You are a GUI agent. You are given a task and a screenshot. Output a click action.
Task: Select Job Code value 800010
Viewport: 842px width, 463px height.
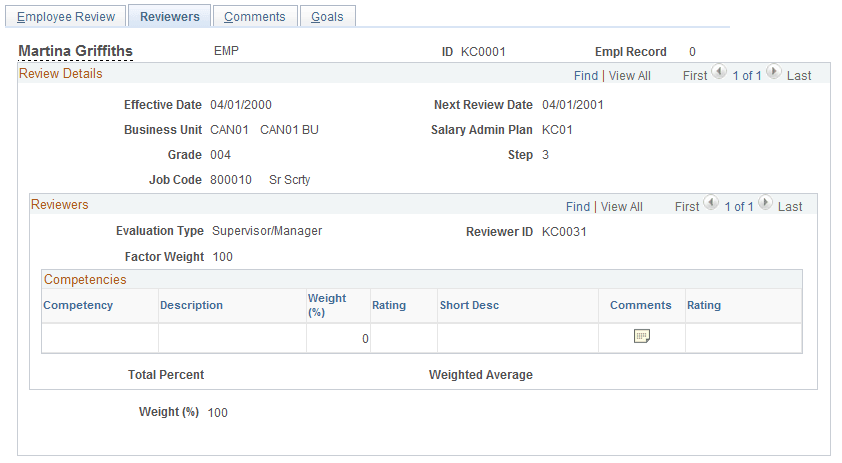click(231, 180)
